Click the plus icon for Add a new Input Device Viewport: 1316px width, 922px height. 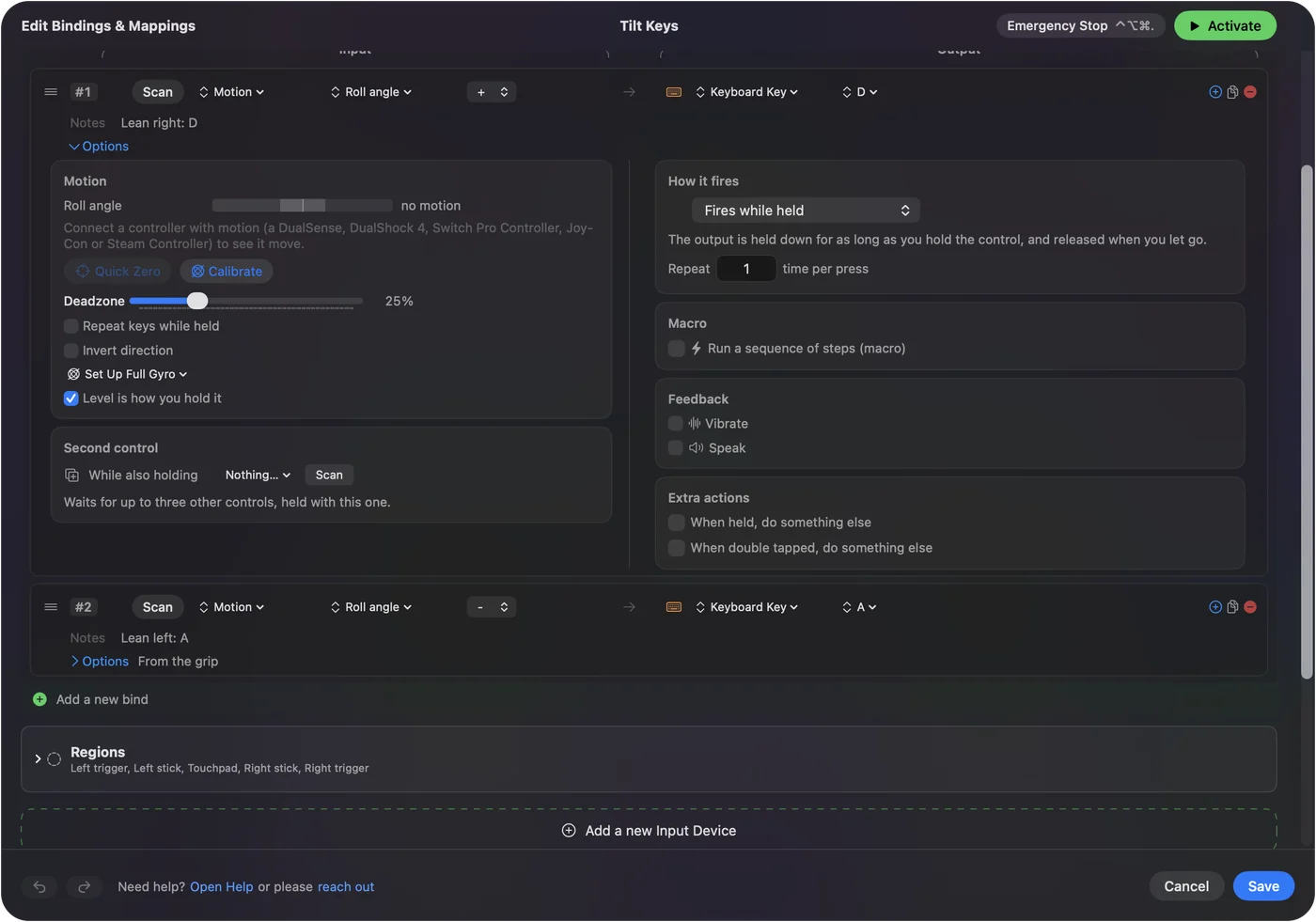569,831
